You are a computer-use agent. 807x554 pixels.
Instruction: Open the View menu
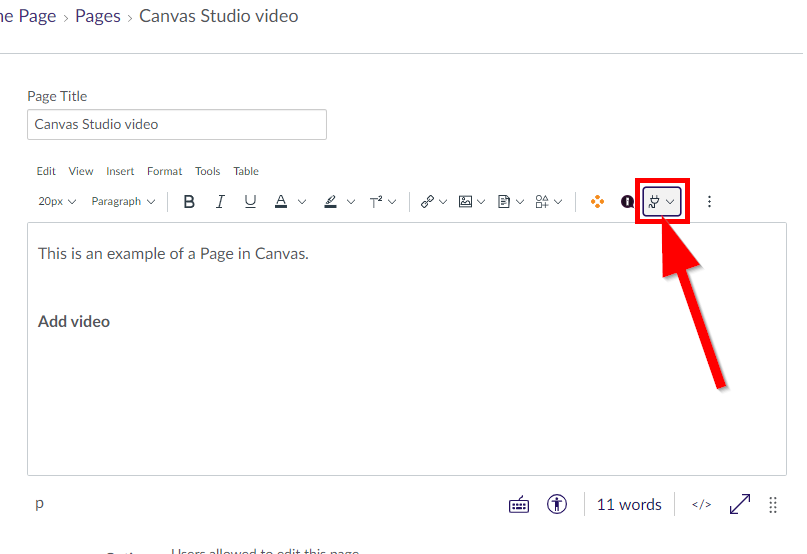click(81, 171)
